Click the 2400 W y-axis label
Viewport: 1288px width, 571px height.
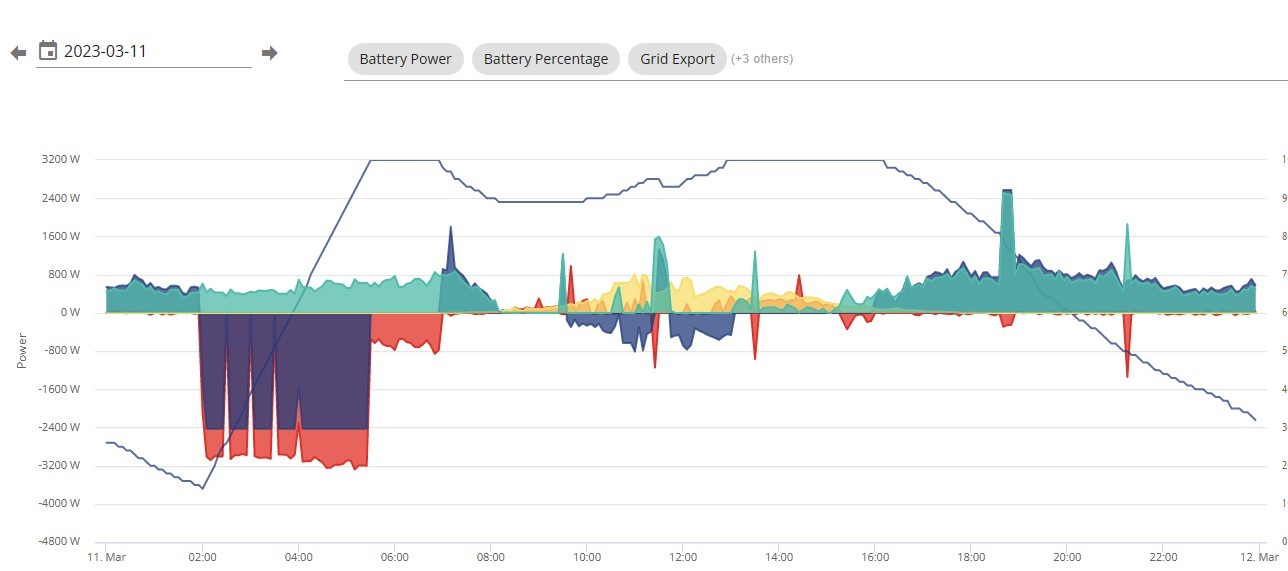[61, 198]
